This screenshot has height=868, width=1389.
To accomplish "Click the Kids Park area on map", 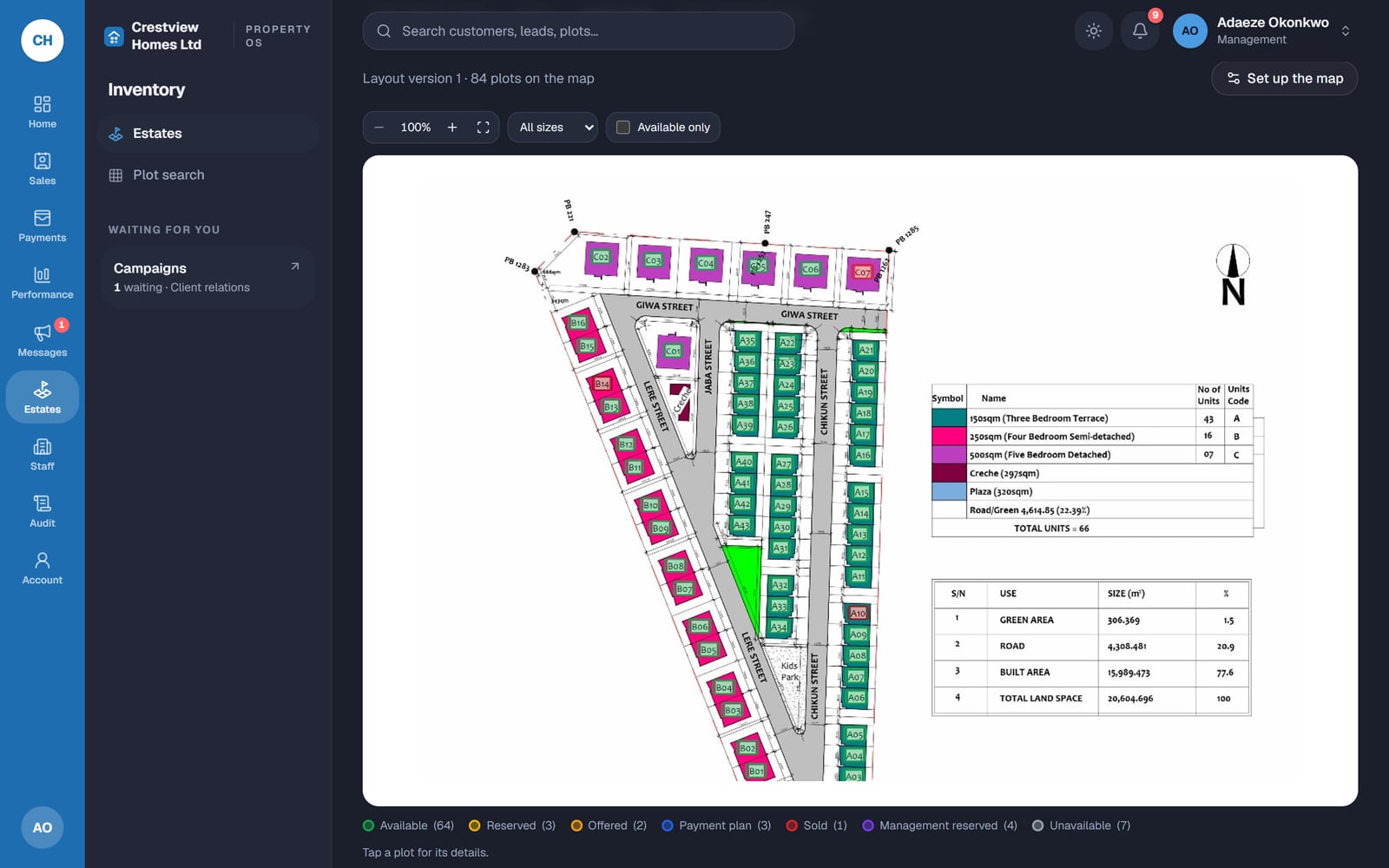I will [788, 673].
